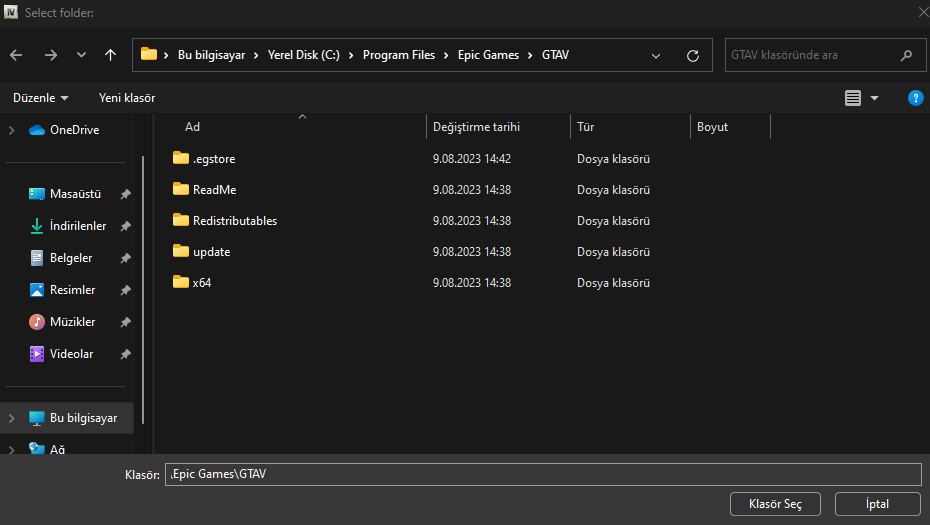930x525 pixels.
Task: Open the x64 folder icon
Action: click(181, 282)
